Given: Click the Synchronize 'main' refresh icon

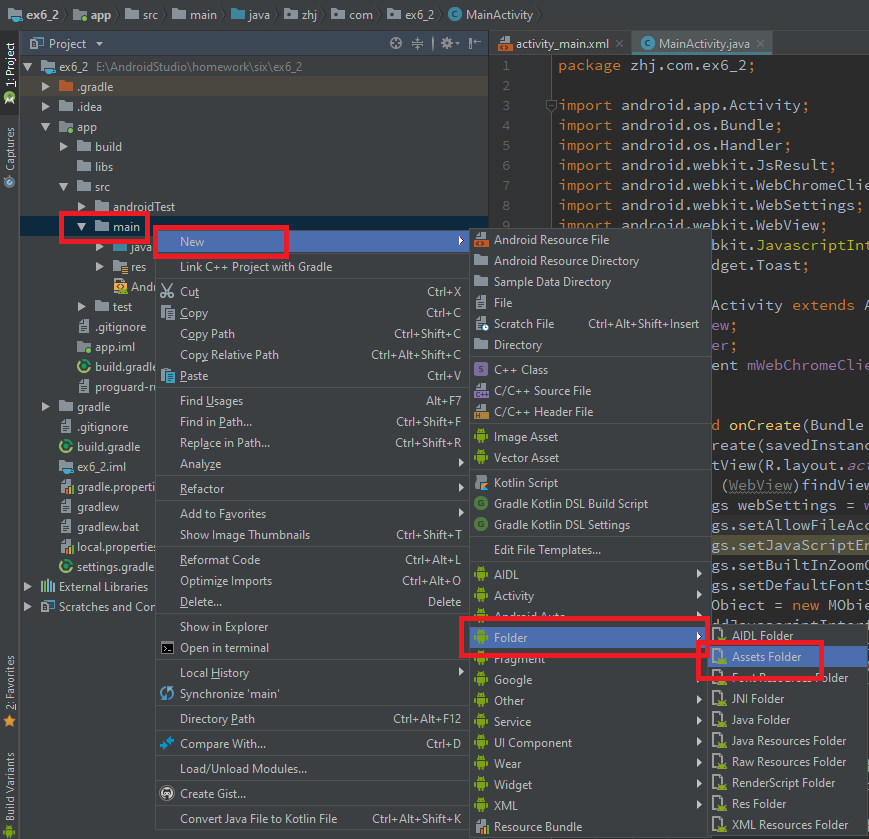Looking at the screenshot, I should [x=167, y=693].
